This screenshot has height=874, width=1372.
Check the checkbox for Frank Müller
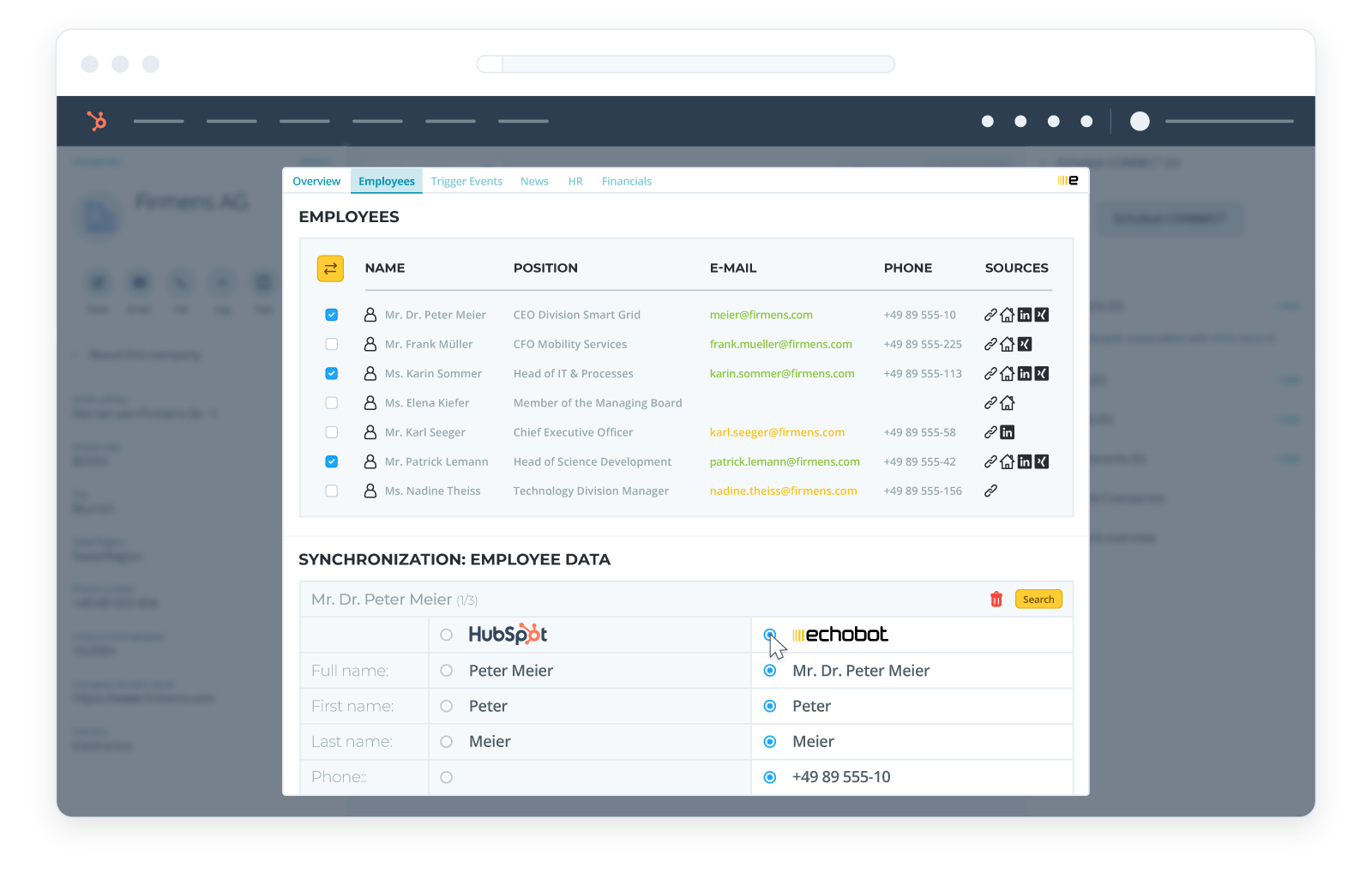pos(331,344)
